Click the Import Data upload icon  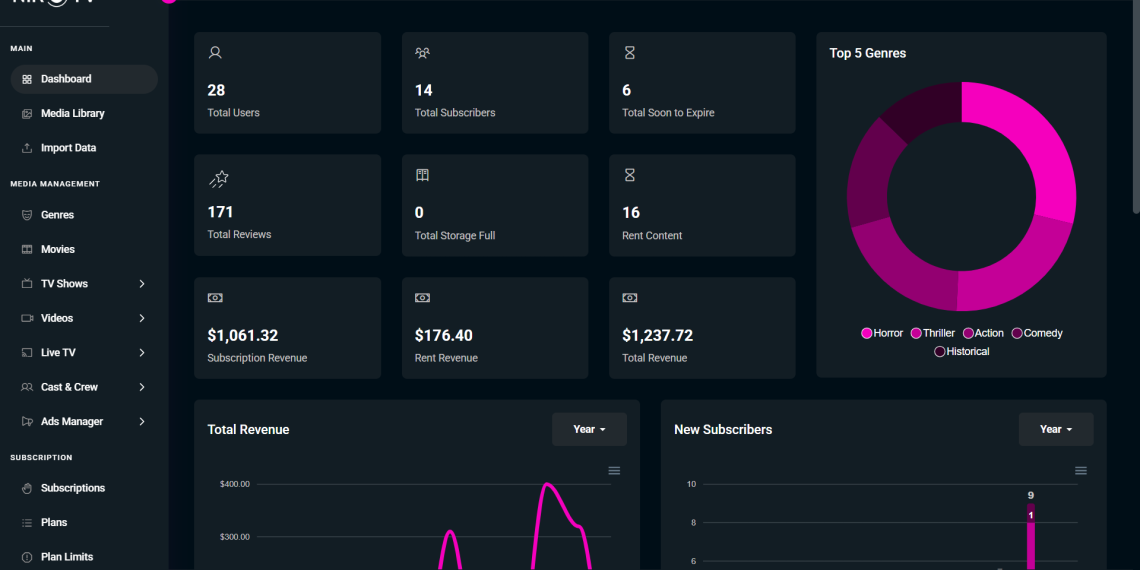tap(27, 148)
